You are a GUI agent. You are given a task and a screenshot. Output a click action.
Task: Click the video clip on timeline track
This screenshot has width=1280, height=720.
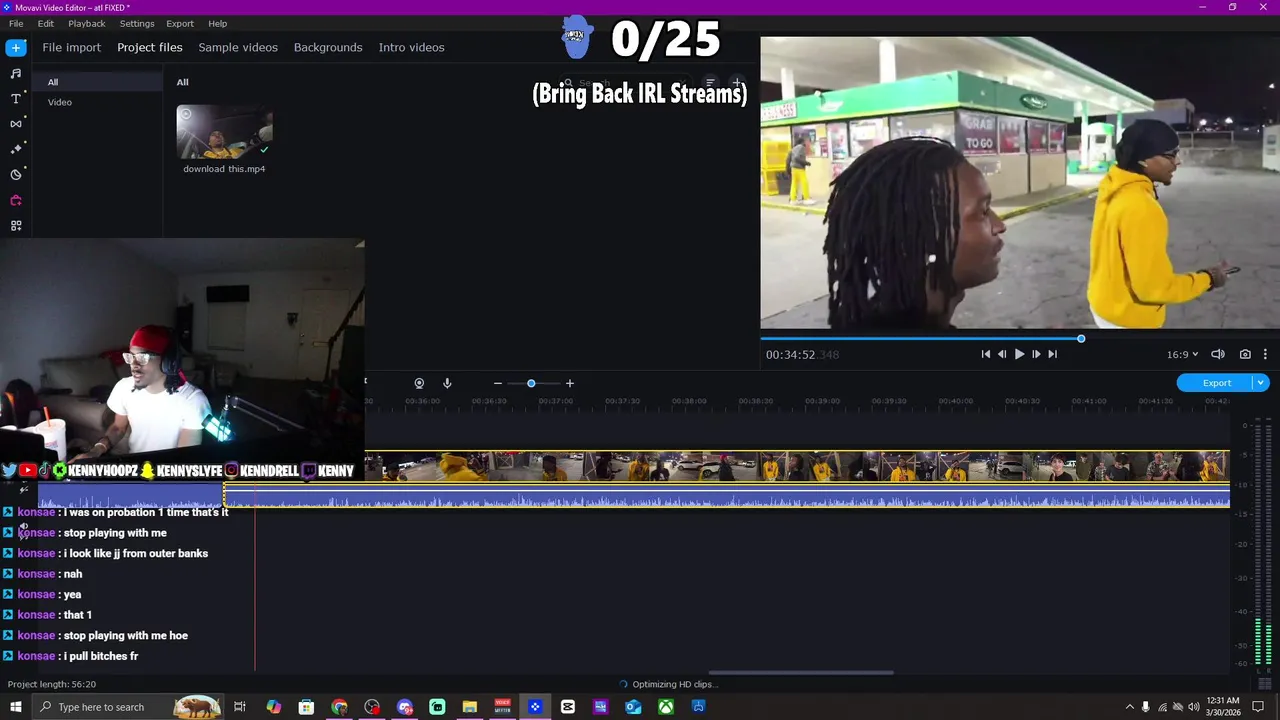(797, 466)
